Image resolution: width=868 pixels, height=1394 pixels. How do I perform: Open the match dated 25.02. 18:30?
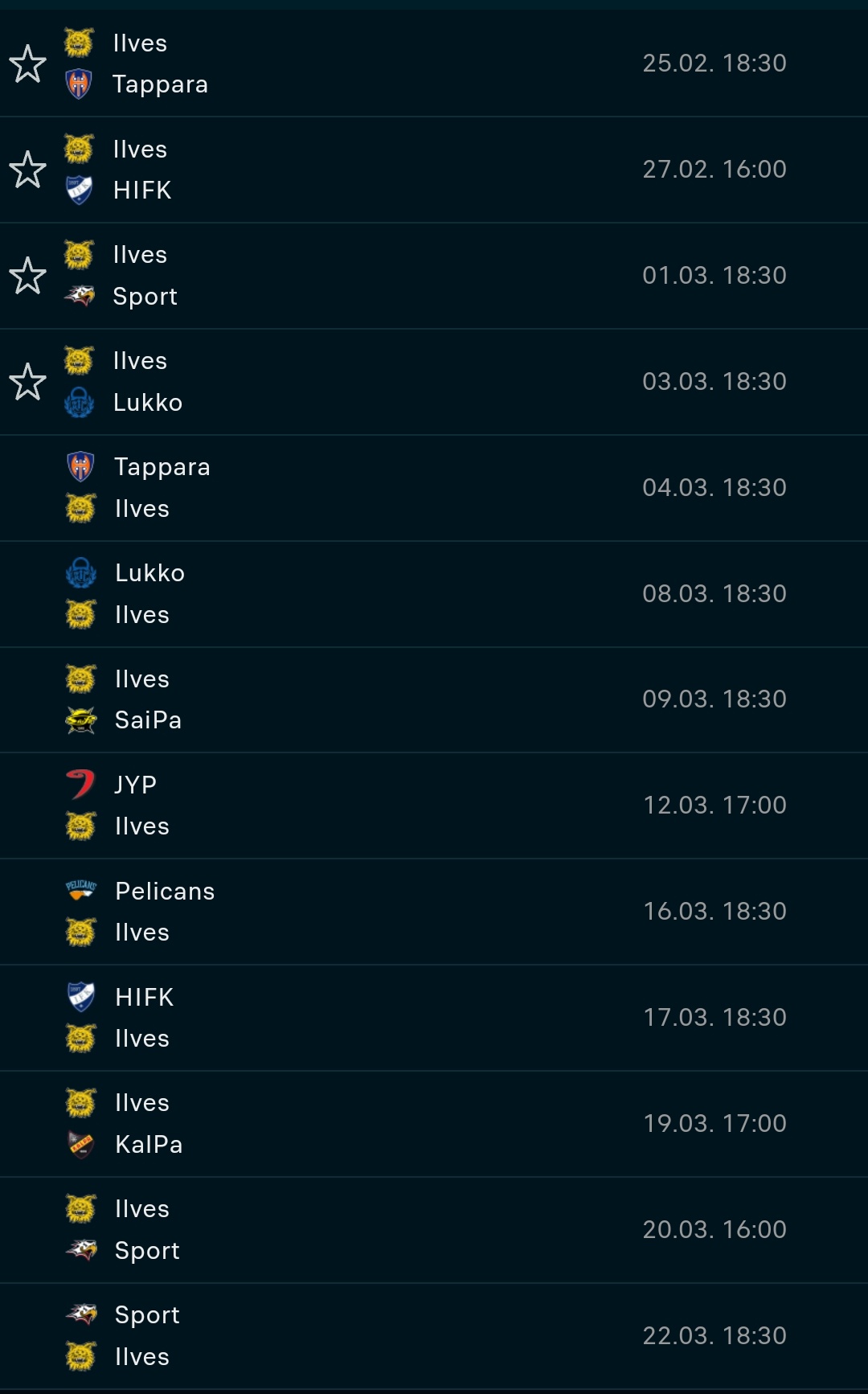point(434,64)
